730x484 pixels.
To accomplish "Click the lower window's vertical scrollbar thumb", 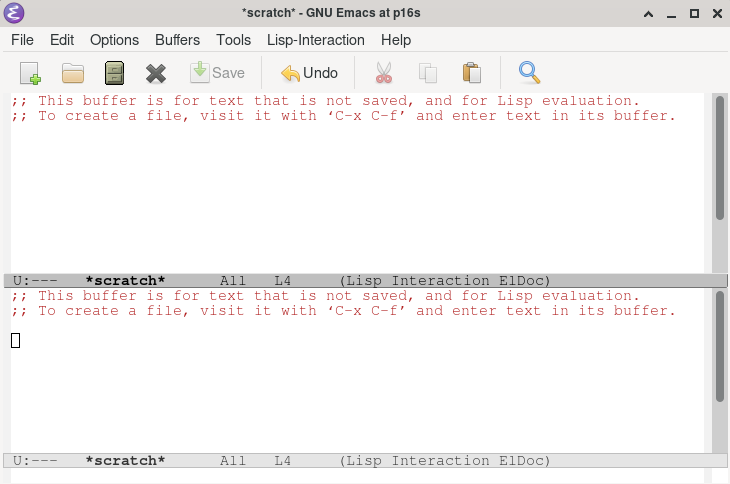I will (720, 346).
